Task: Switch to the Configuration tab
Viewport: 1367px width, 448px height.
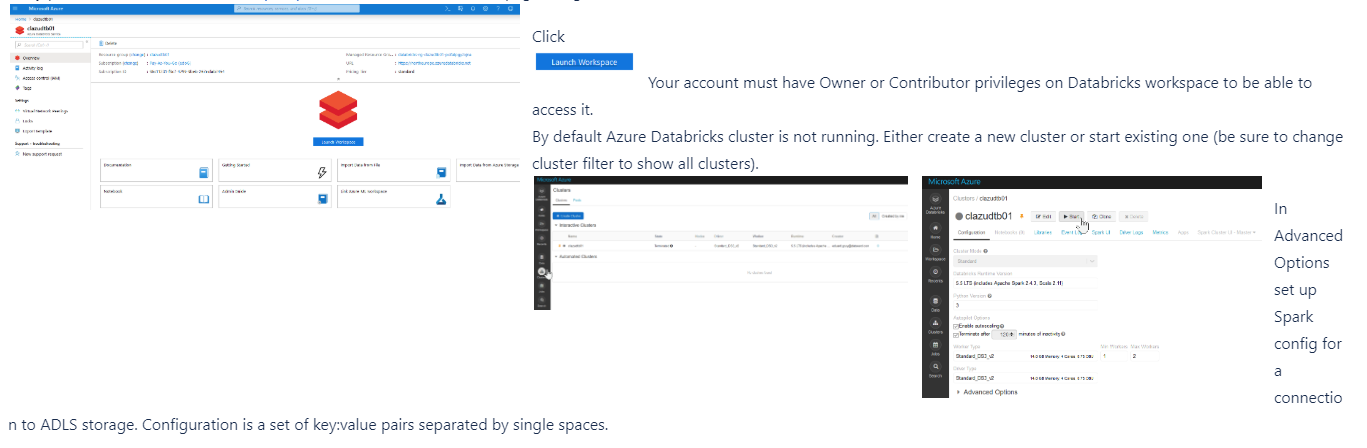Action: [x=972, y=232]
